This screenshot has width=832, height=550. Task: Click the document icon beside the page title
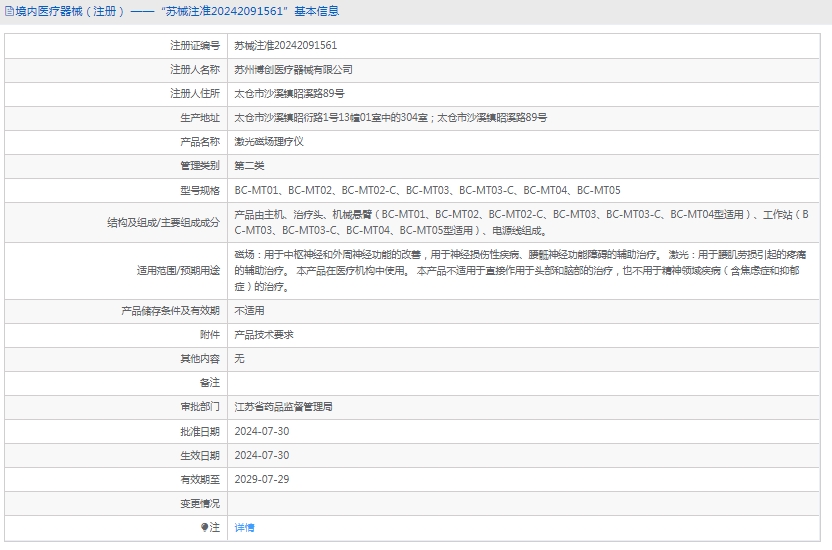[x=8, y=11]
